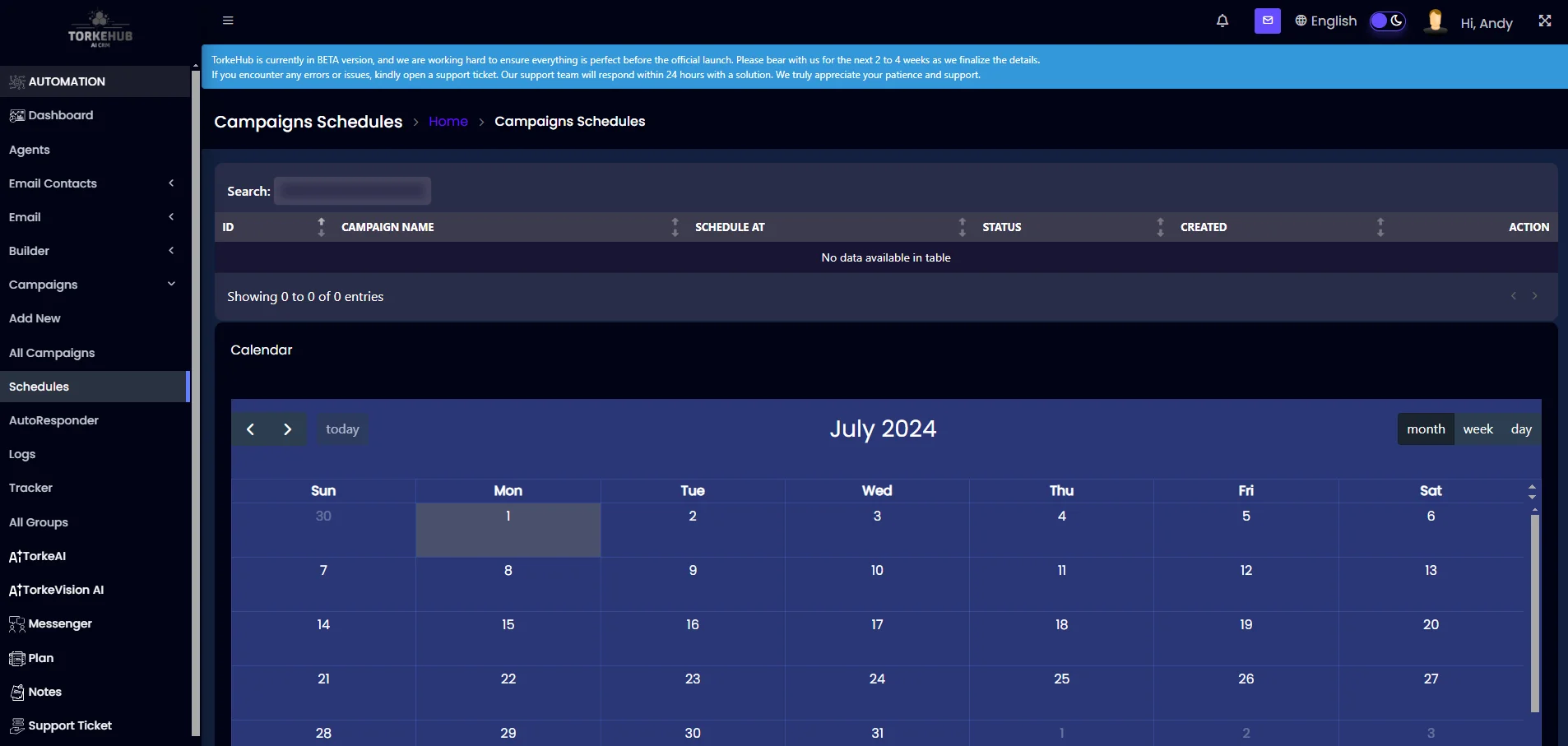Click the hamburger menu icon beside logo
The width and height of the screenshot is (1568, 746).
(x=228, y=20)
